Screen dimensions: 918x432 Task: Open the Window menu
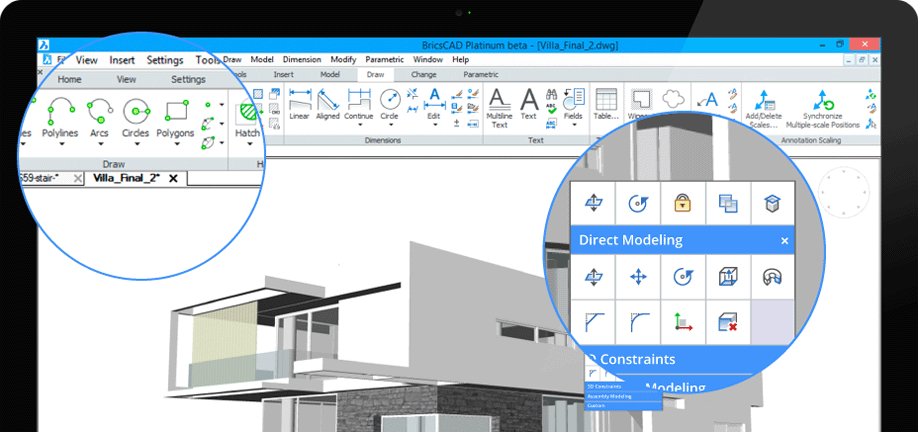click(428, 60)
